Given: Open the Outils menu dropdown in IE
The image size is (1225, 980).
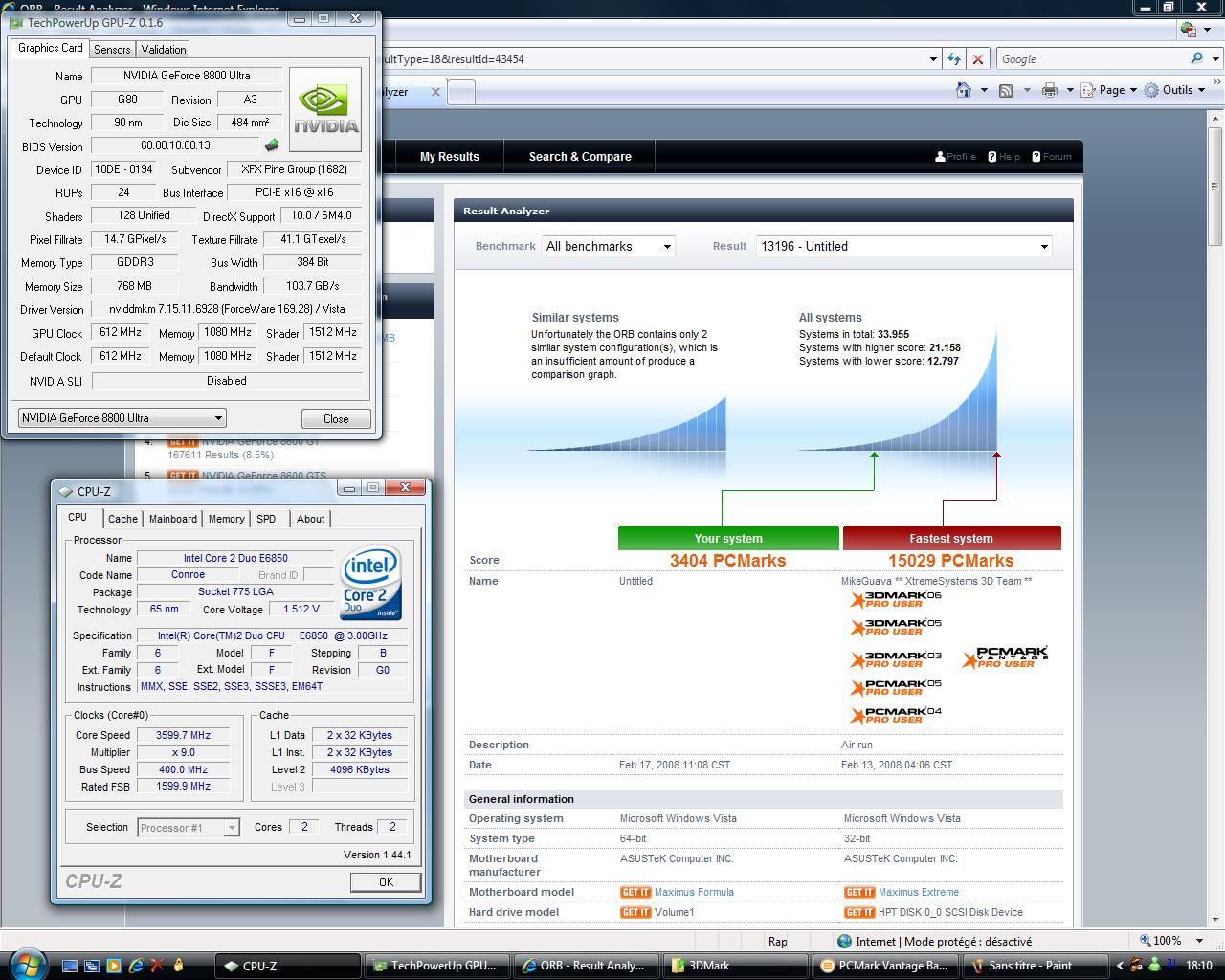Looking at the screenshot, I should 1176,90.
